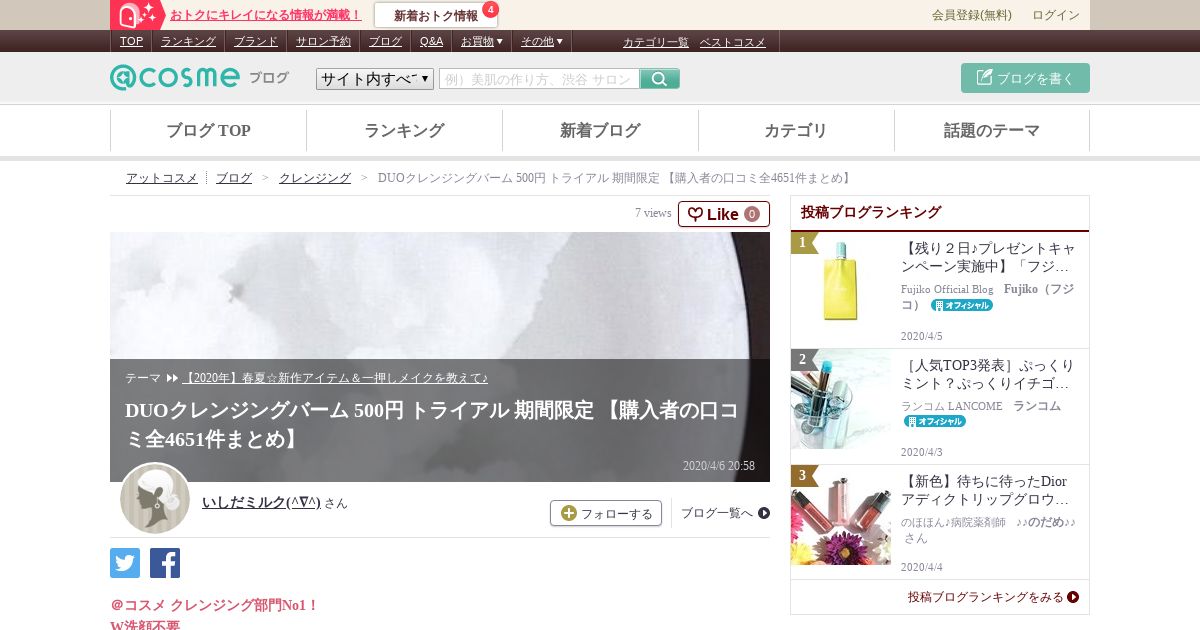Open サイト内すべて search scope dropdown
1200x630 pixels.
[375, 79]
